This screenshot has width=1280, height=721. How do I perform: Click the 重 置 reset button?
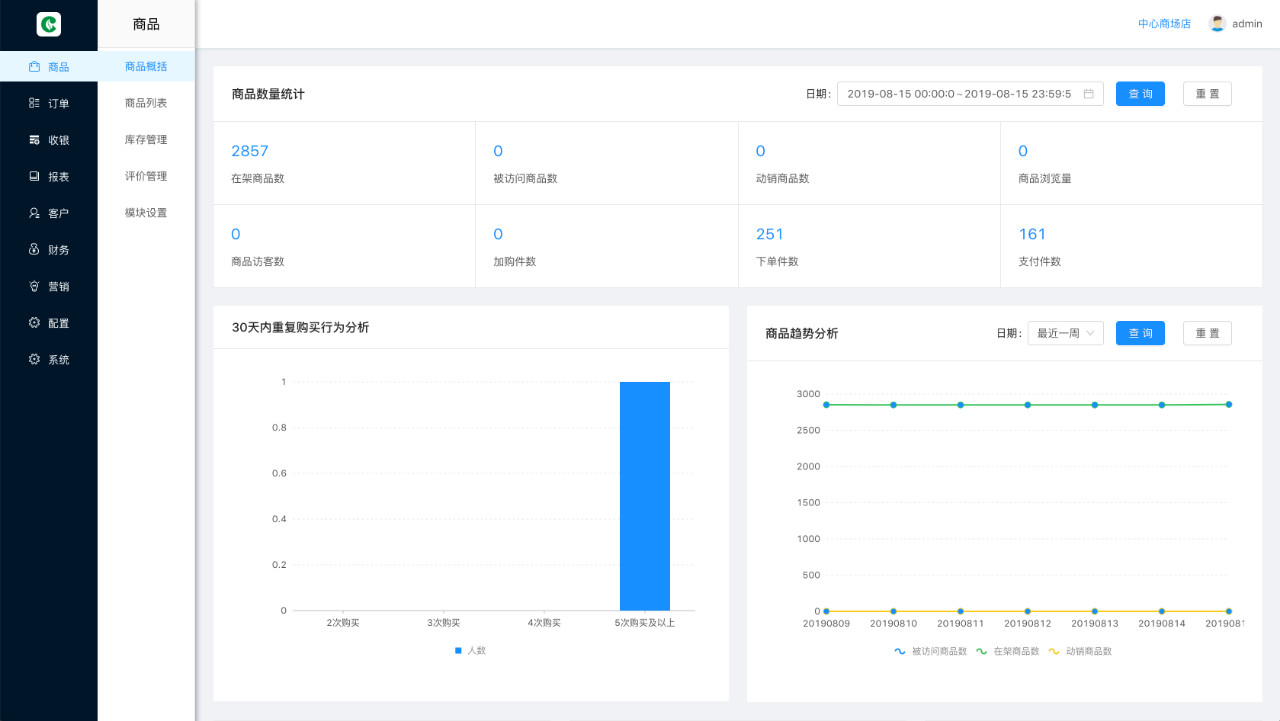pos(1207,93)
